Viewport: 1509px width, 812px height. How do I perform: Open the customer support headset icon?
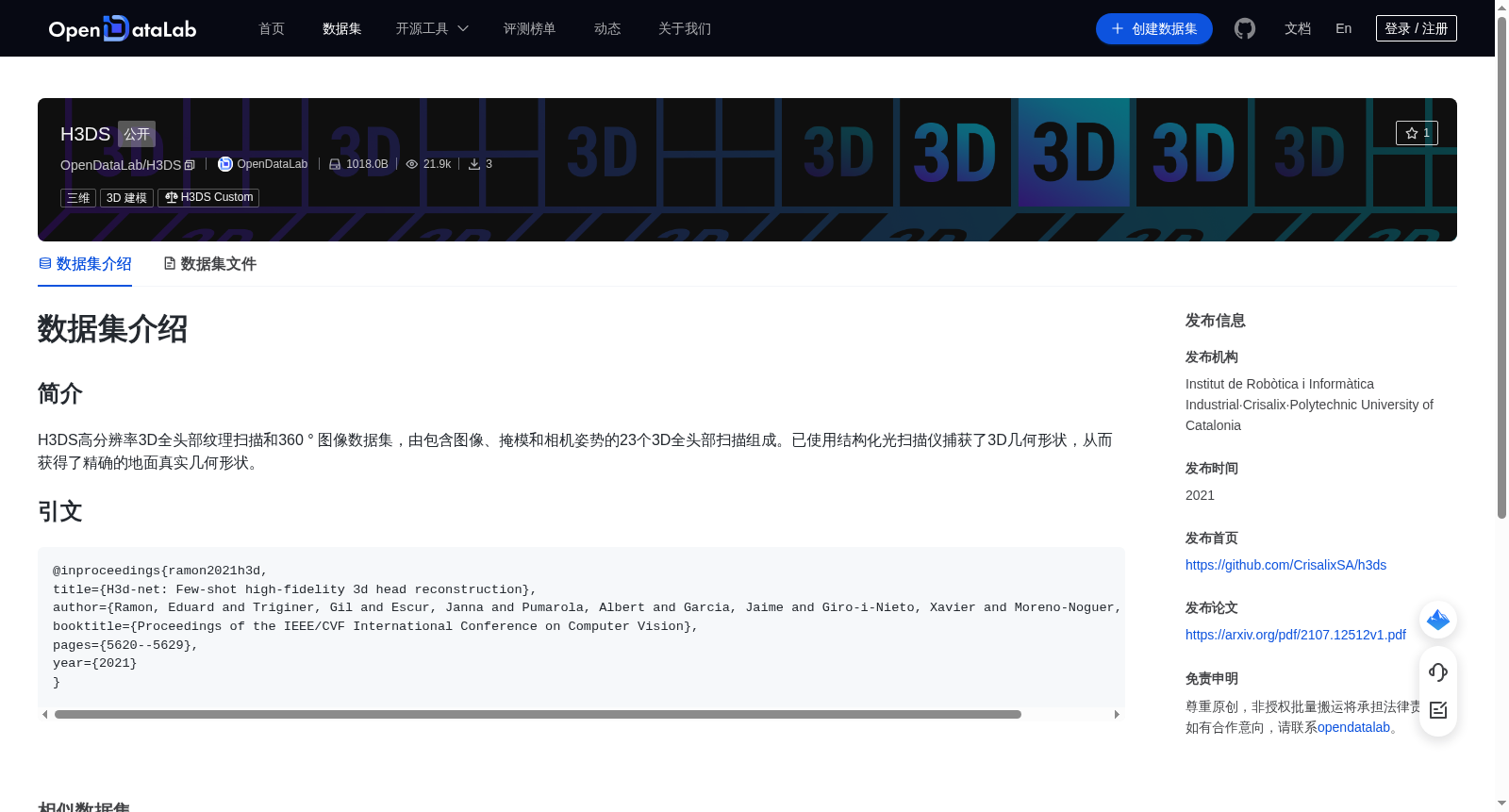coord(1438,672)
